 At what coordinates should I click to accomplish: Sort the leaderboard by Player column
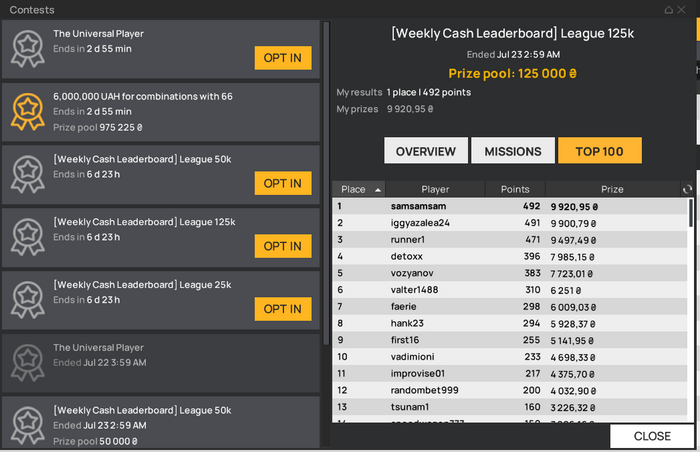click(x=435, y=189)
